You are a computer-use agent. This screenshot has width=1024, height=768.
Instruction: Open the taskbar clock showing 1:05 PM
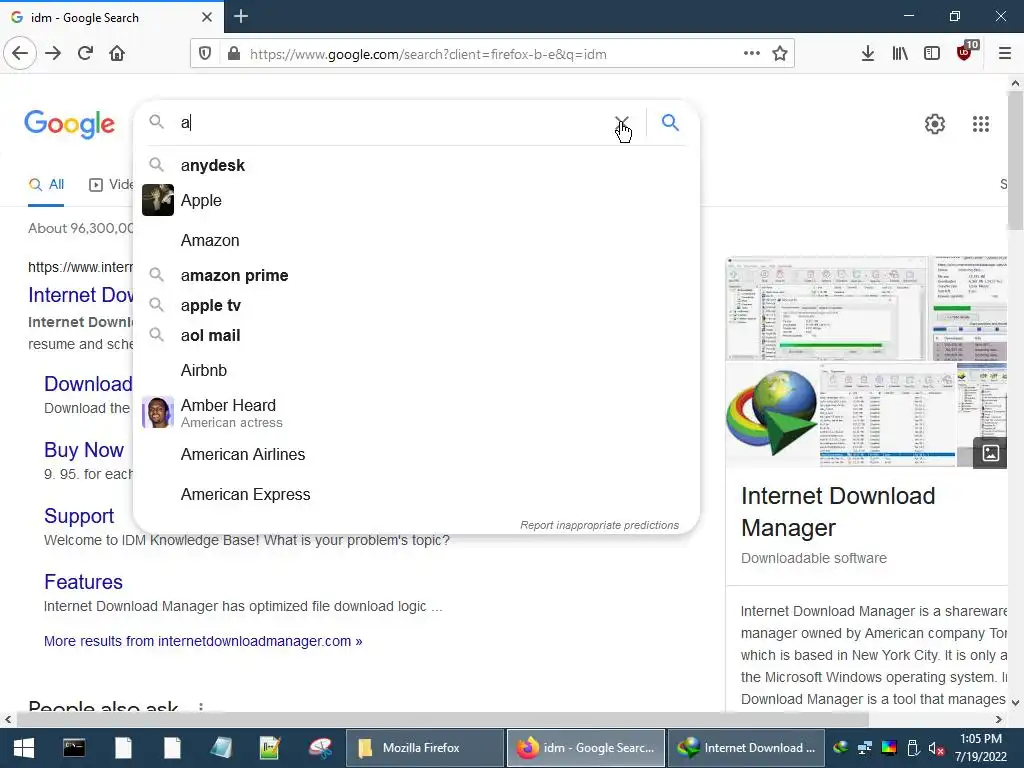pyautogui.click(x=981, y=748)
